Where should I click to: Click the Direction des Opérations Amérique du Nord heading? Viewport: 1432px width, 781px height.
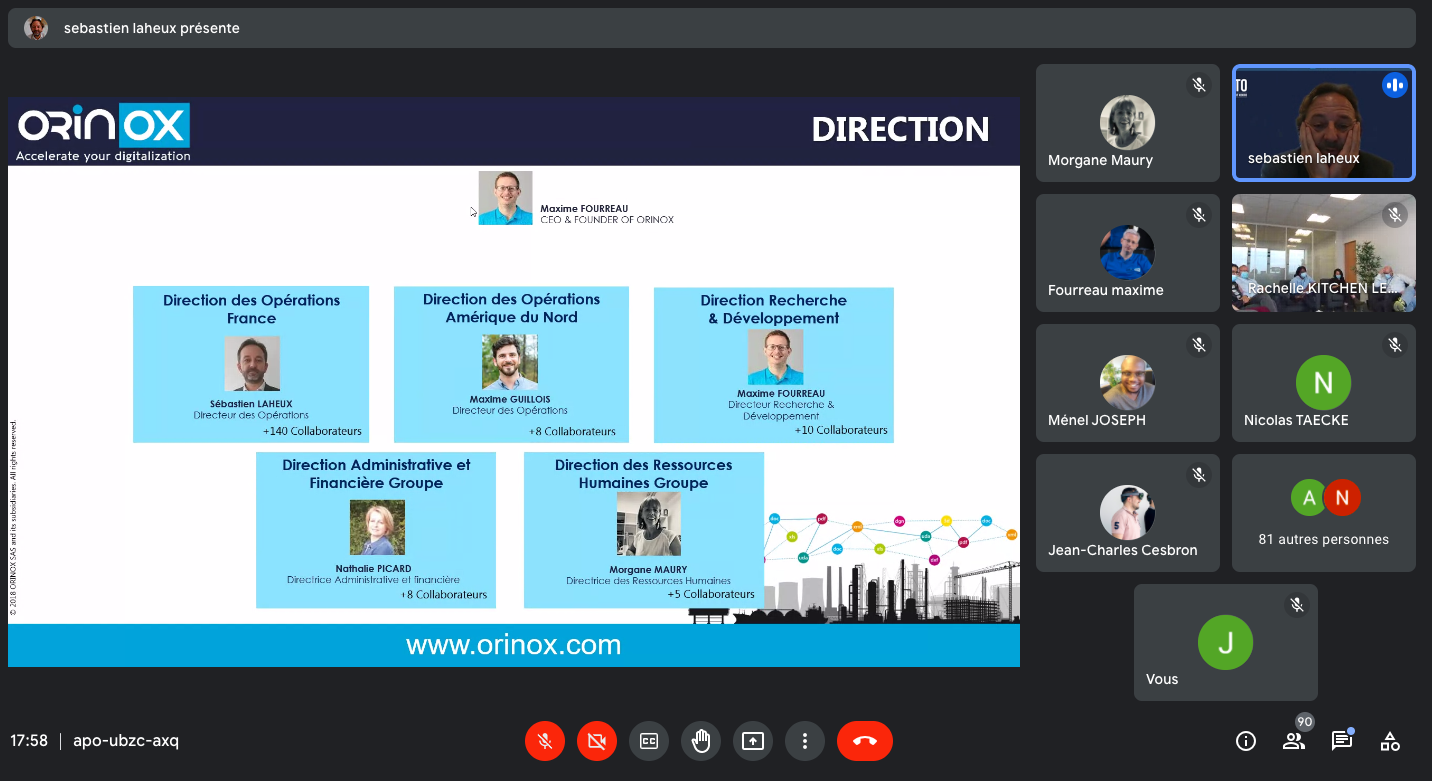coord(512,308)
